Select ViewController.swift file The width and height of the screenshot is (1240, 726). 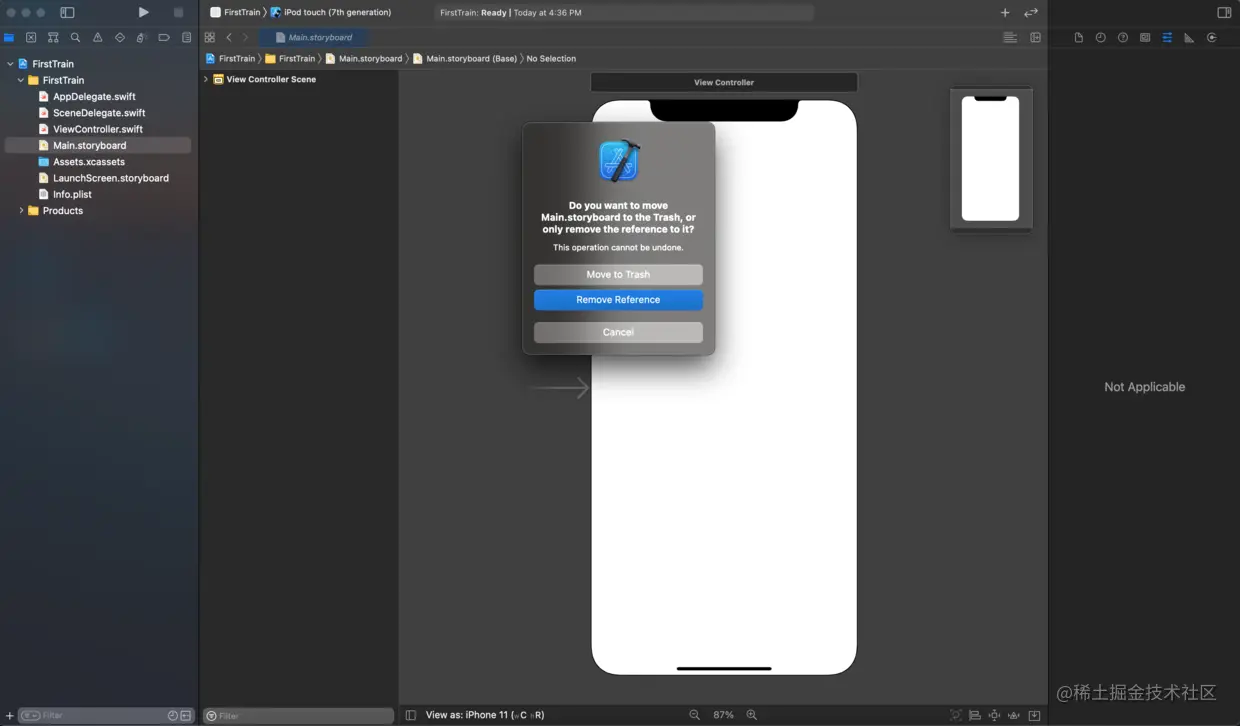click(x=97, y=129)
